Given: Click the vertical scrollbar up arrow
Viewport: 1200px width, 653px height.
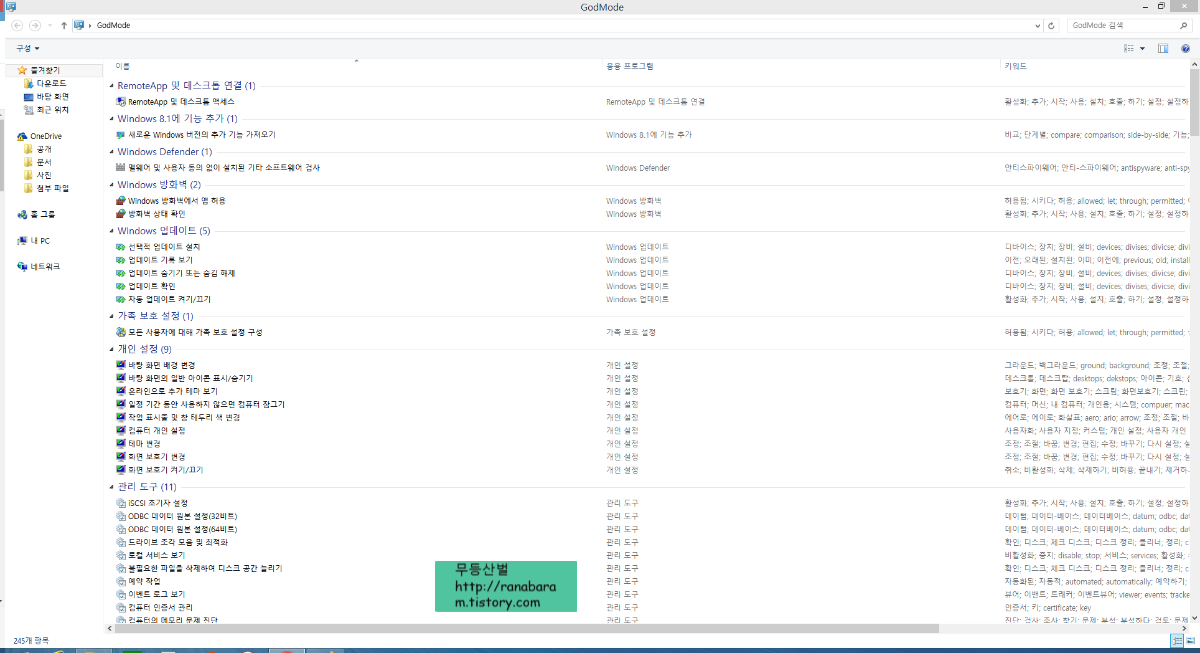Looking at the screenshot, I should [x=1195, y=65].
